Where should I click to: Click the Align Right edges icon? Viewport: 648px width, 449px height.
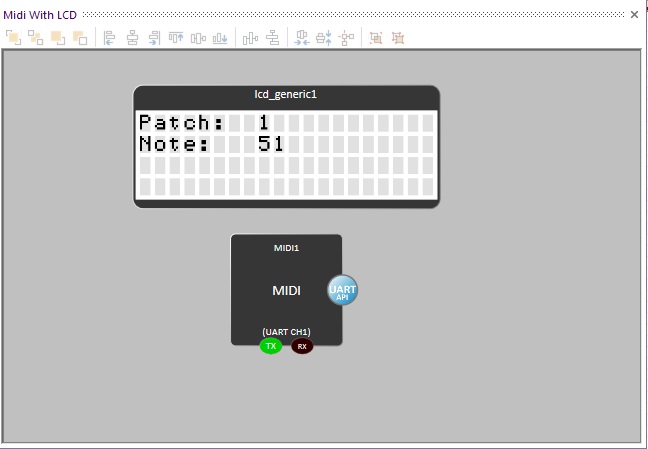pyautogui.click(x=154, y=38)
